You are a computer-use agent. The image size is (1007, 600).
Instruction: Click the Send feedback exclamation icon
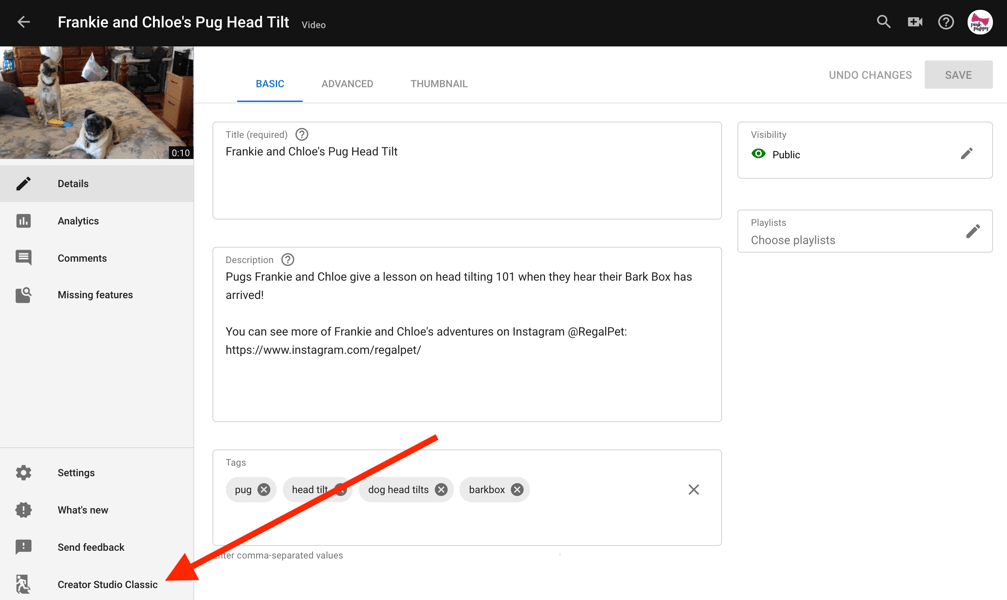pyautogui.click(x=23, y=547)
